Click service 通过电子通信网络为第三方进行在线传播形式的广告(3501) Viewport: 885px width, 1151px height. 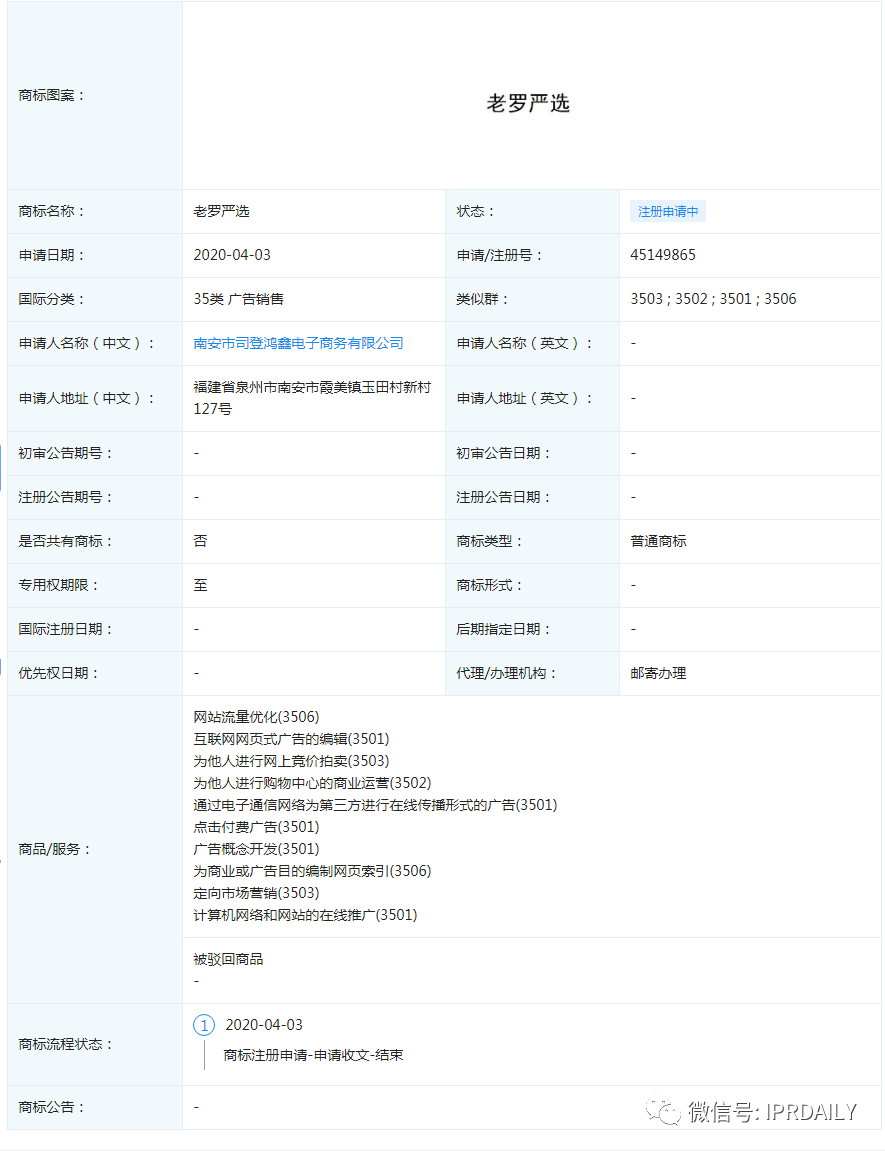375,805
